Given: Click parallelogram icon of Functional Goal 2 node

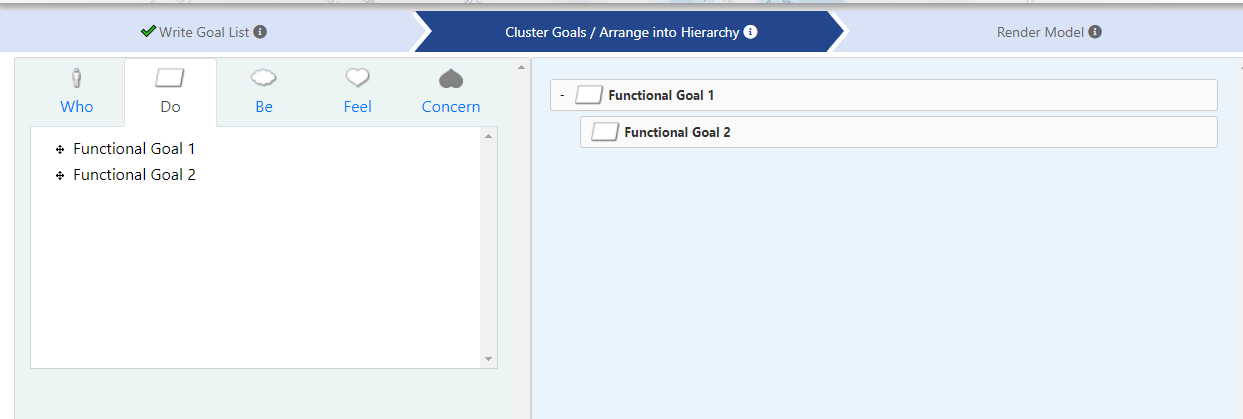Looking at the screenshot, I should 604,132.
